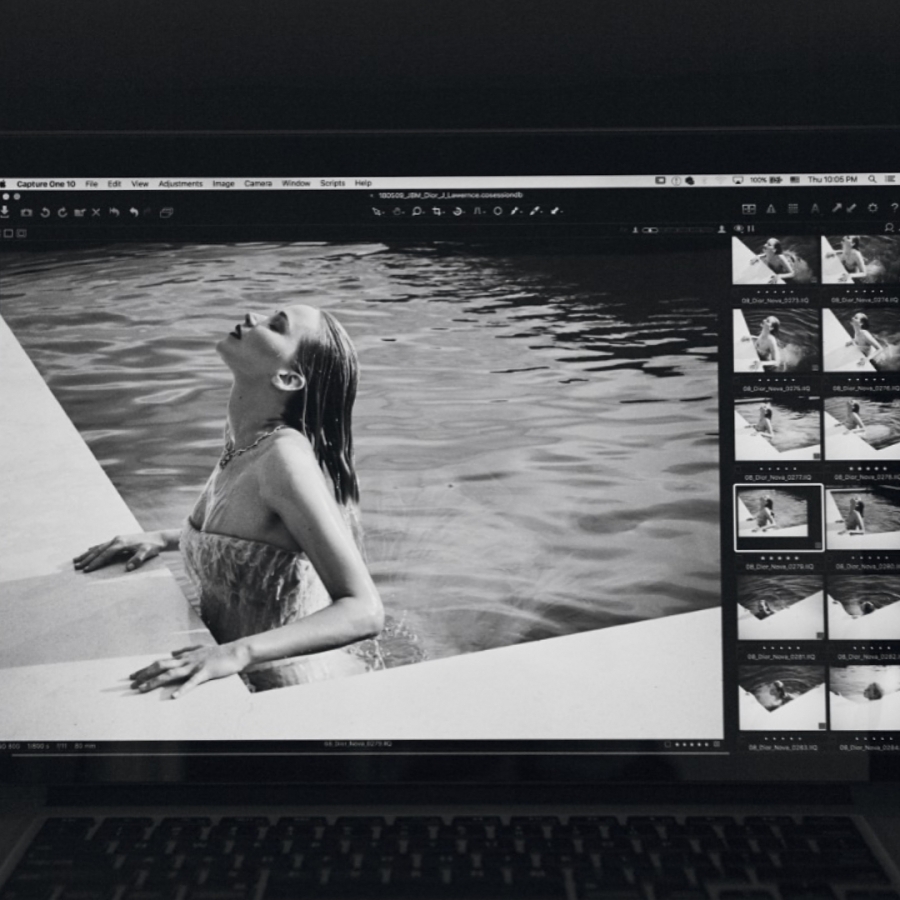This screenshot has height=900, width=900.
Task: Select the circular Spot Removal tool
Action: pyautogui.click(x=497, y=211)
